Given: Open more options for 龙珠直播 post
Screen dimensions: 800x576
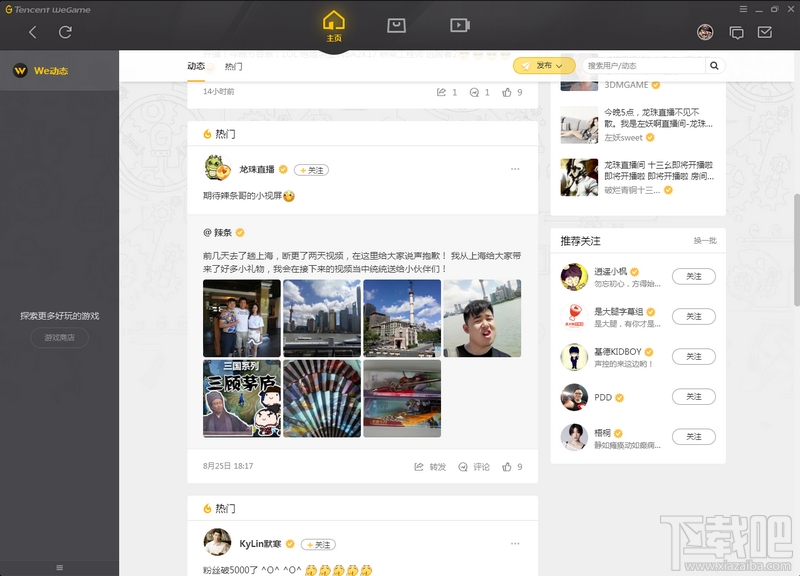Looking at the screenshot, I should 515,169.
